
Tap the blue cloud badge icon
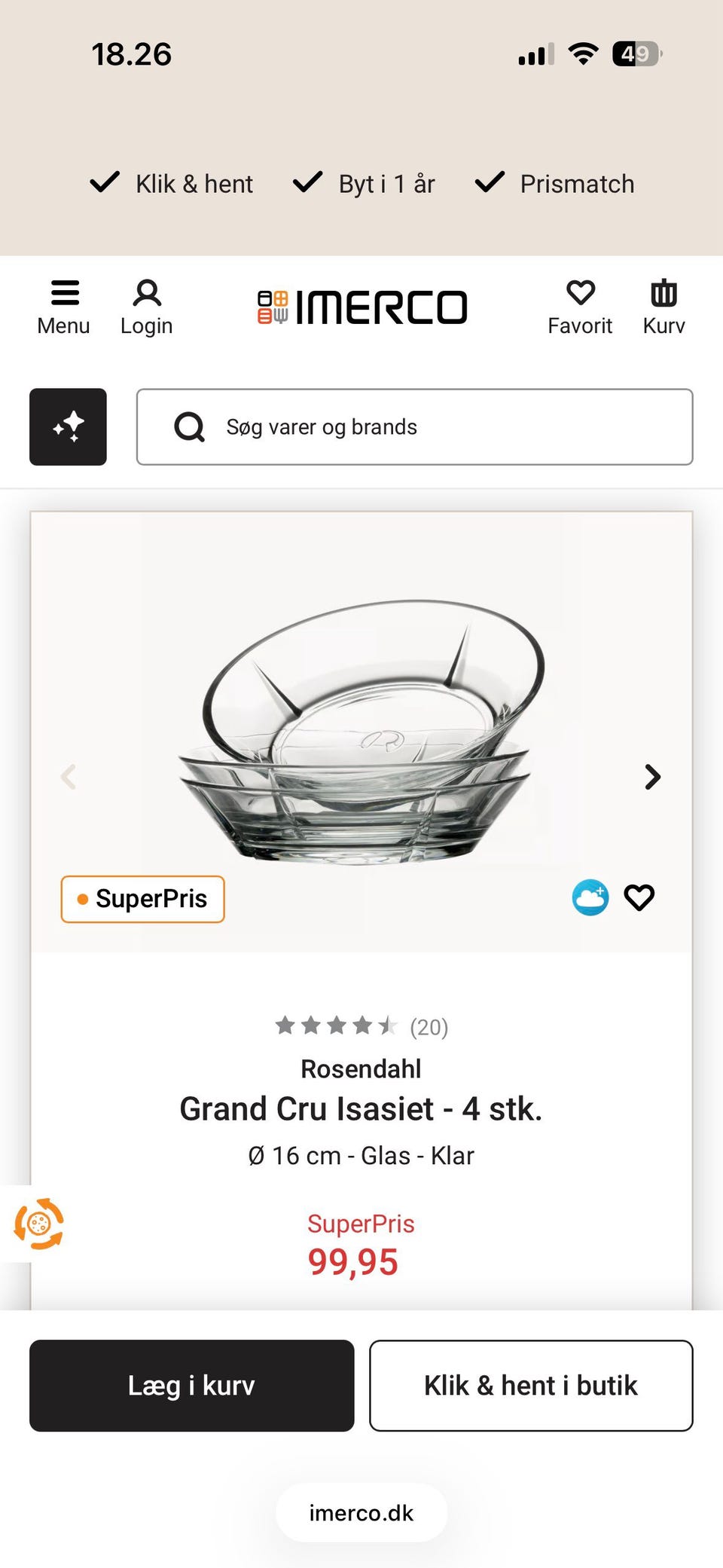(590, 897)
